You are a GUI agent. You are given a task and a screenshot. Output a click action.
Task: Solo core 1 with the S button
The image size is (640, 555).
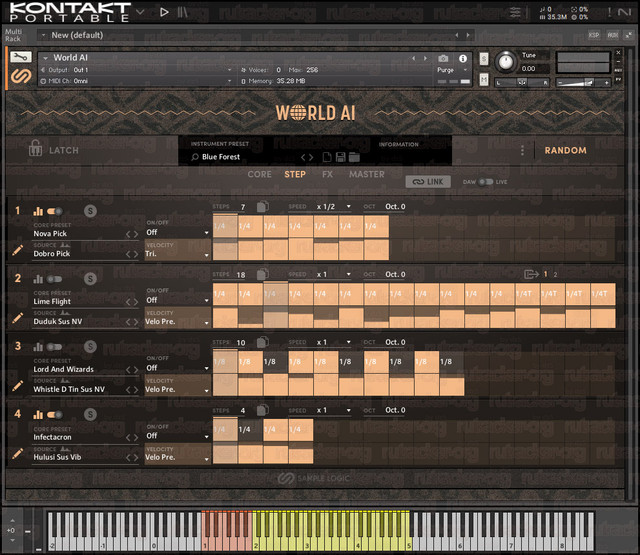[x=90, y=211]
